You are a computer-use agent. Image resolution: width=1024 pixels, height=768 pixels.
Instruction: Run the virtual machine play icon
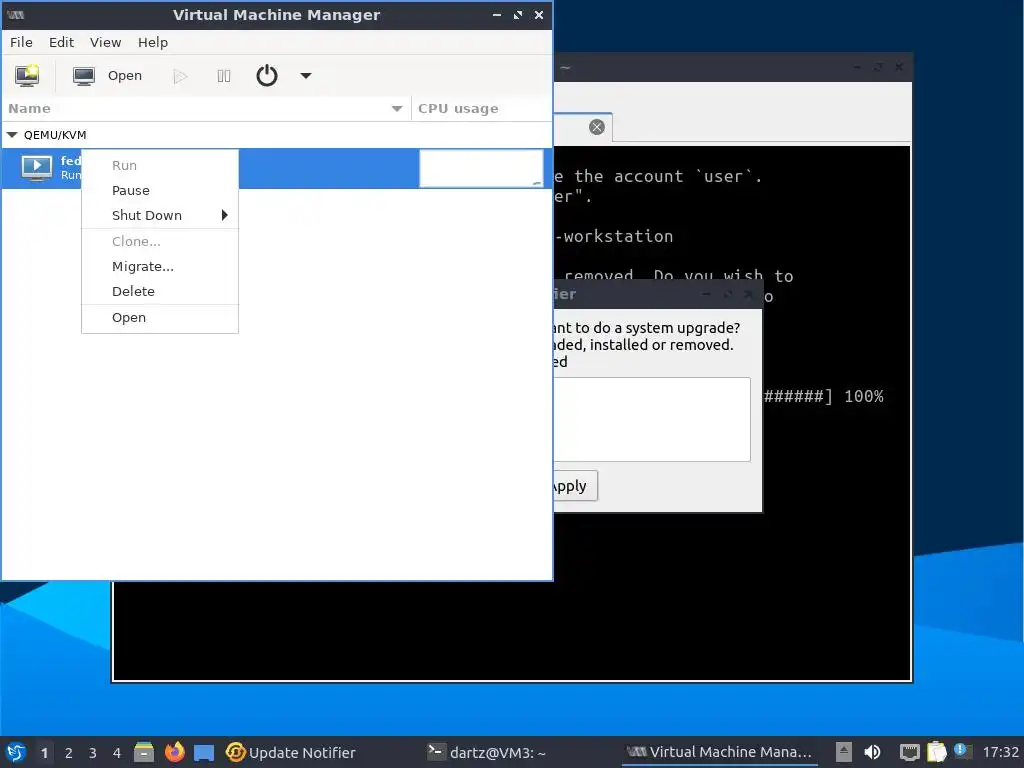pyautogui.click(x=180, y=76)
